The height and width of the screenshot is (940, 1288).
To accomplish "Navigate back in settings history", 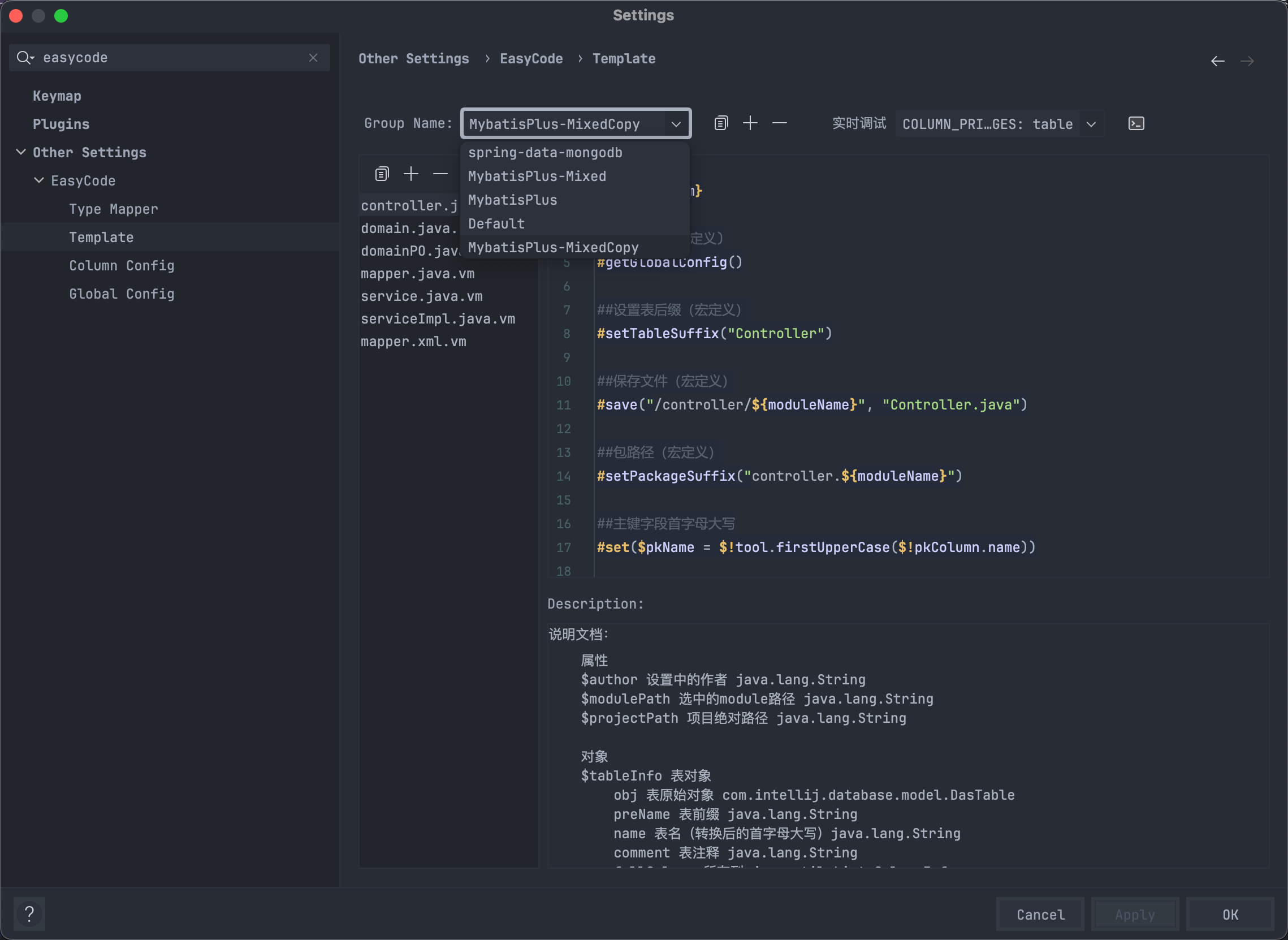I will (1217, 61).
